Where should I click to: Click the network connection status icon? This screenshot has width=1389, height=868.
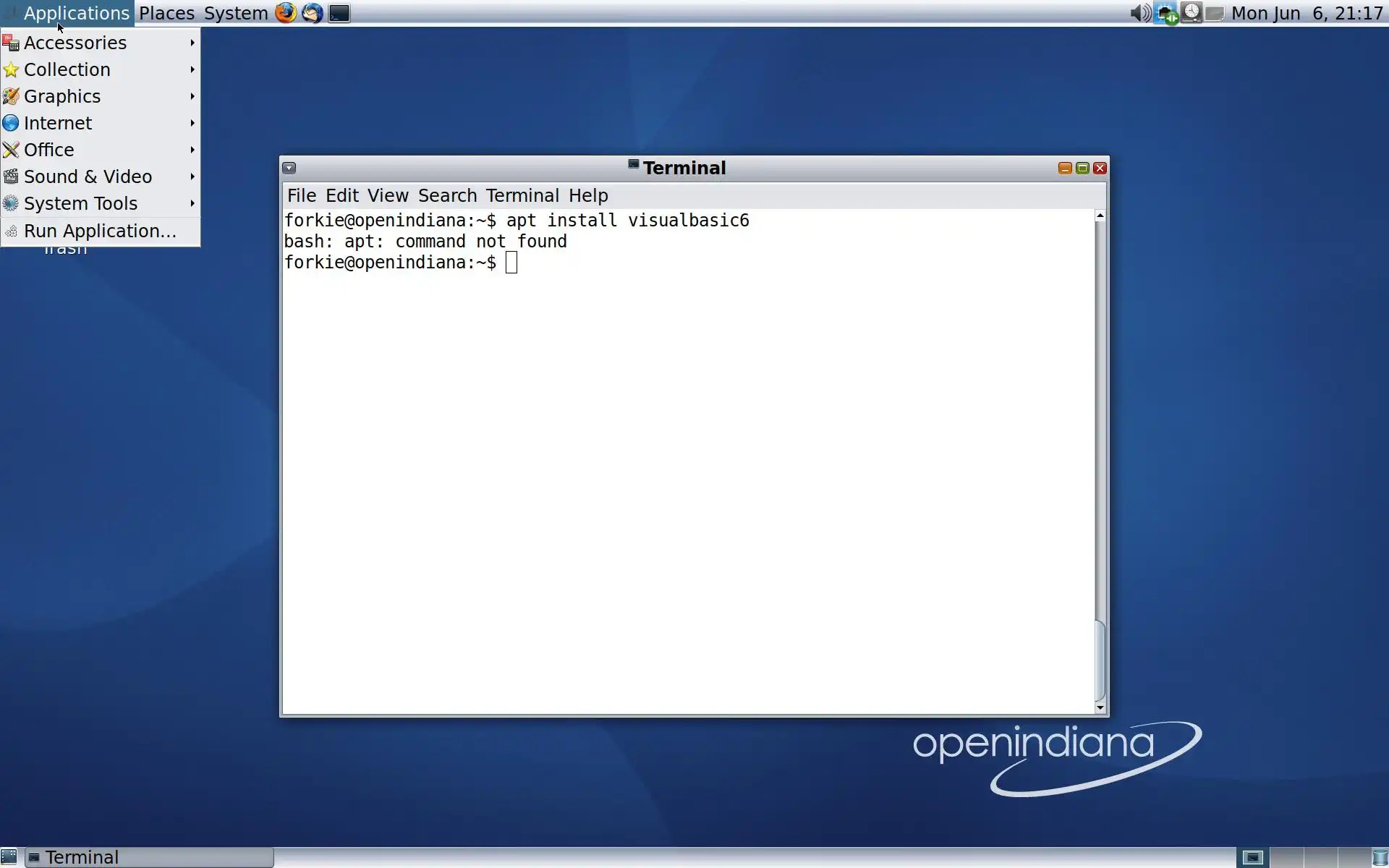(x=1165, y=13)
